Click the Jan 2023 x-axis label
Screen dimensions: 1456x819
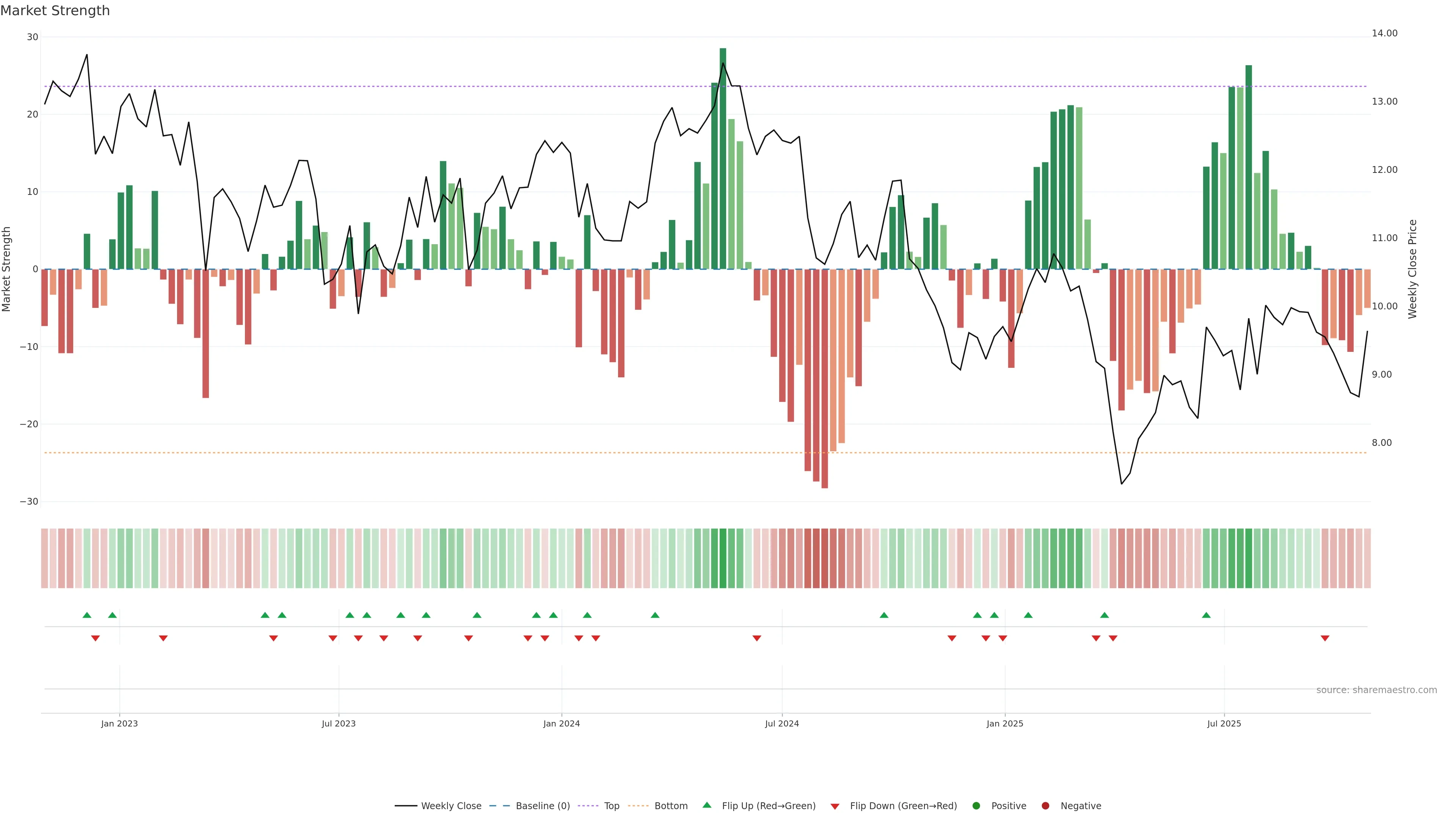(x=119, y=723)
